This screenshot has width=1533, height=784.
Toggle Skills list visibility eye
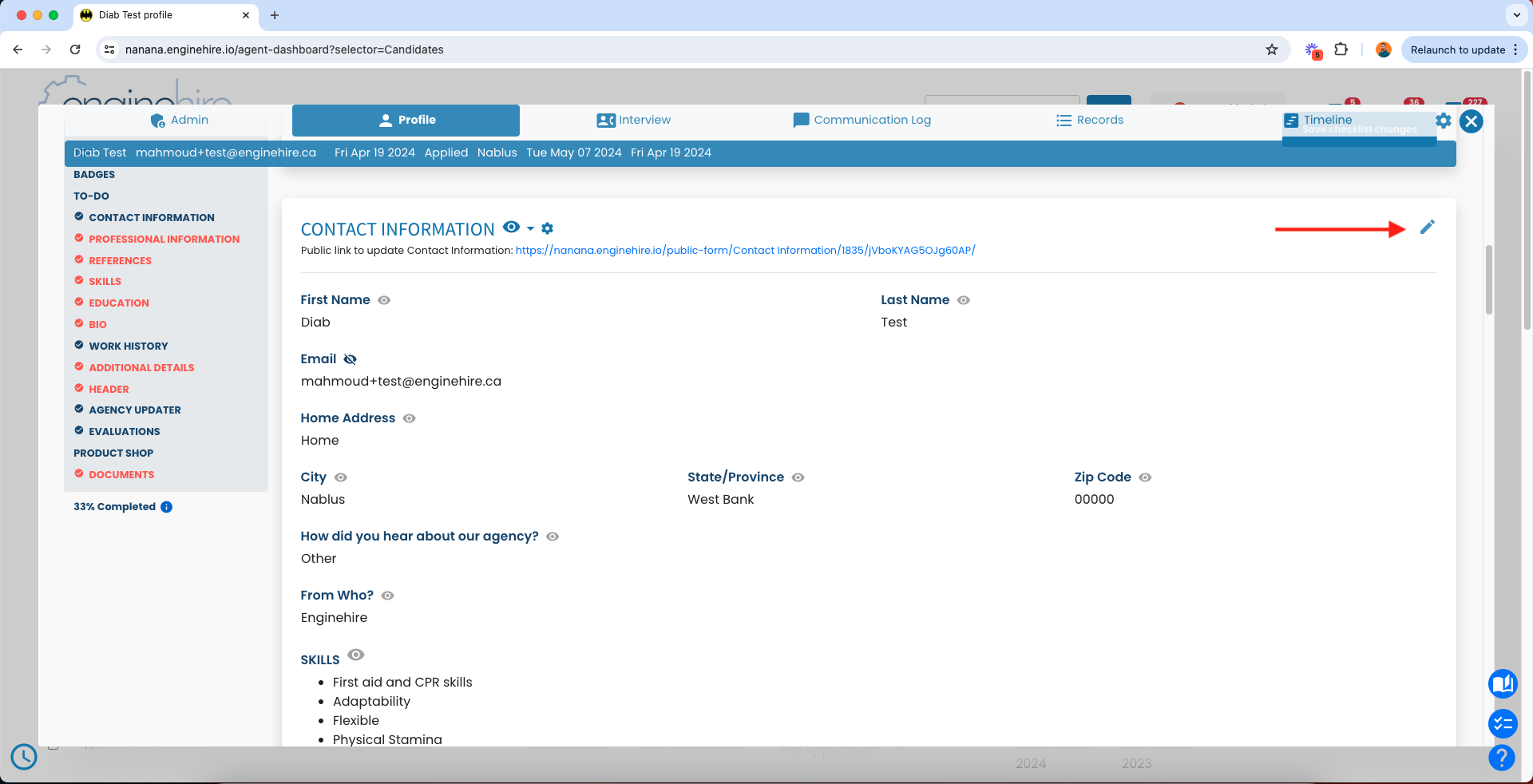(x=356, y=655)
